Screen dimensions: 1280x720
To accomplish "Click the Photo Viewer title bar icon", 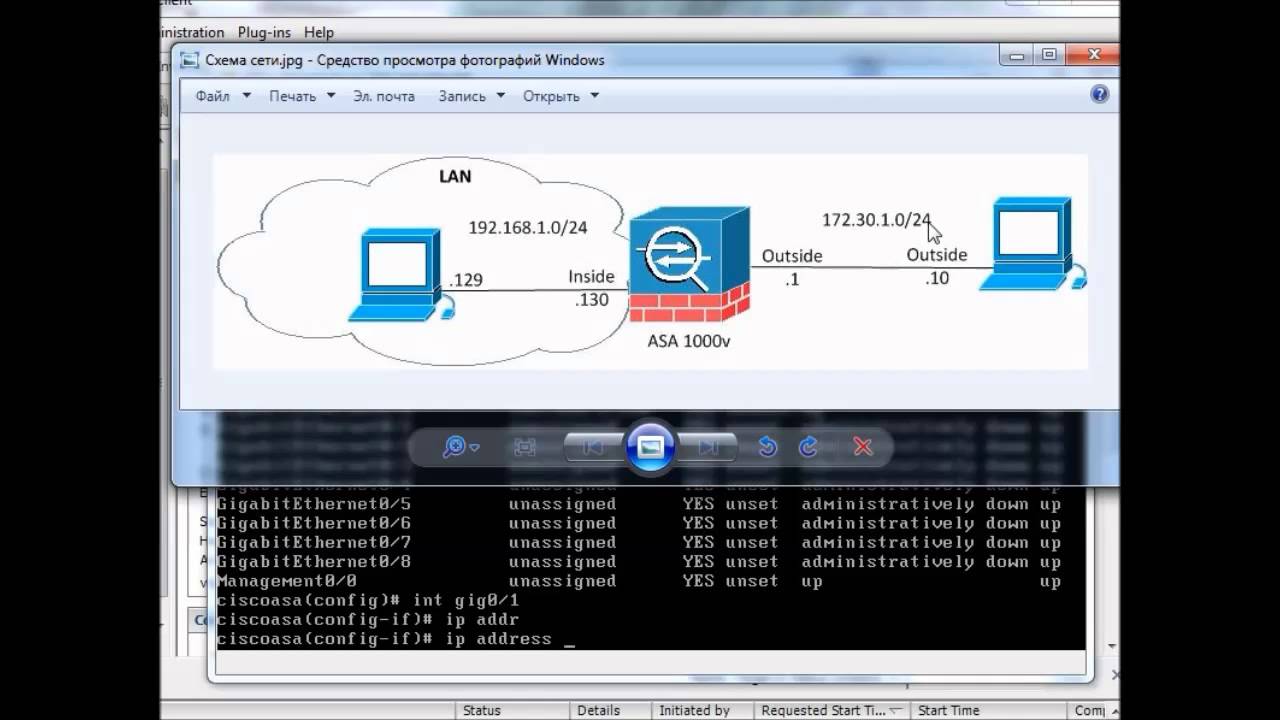I will pyautogui.click(x=189, y=60).
